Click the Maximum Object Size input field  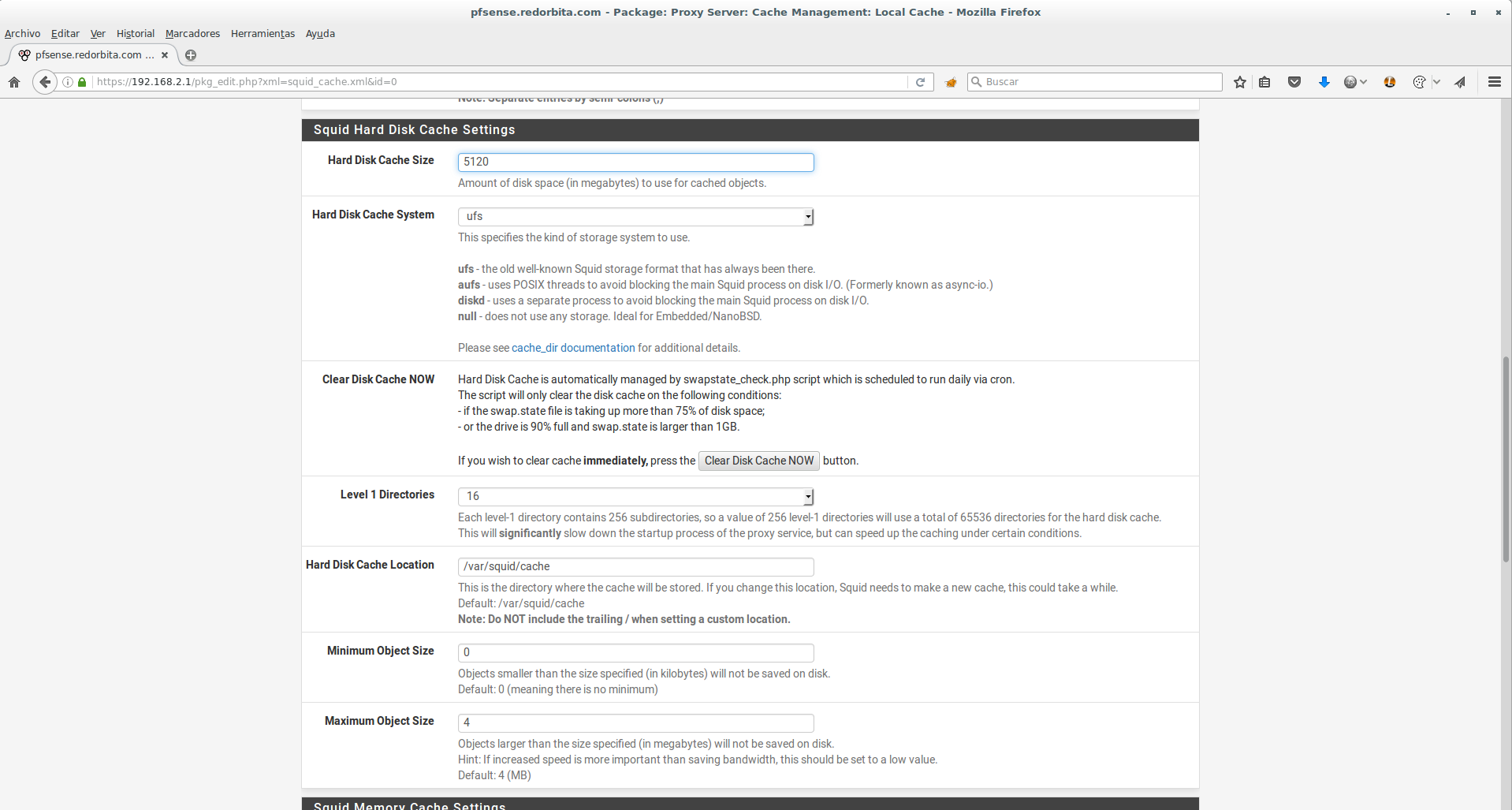click(635, 722)
